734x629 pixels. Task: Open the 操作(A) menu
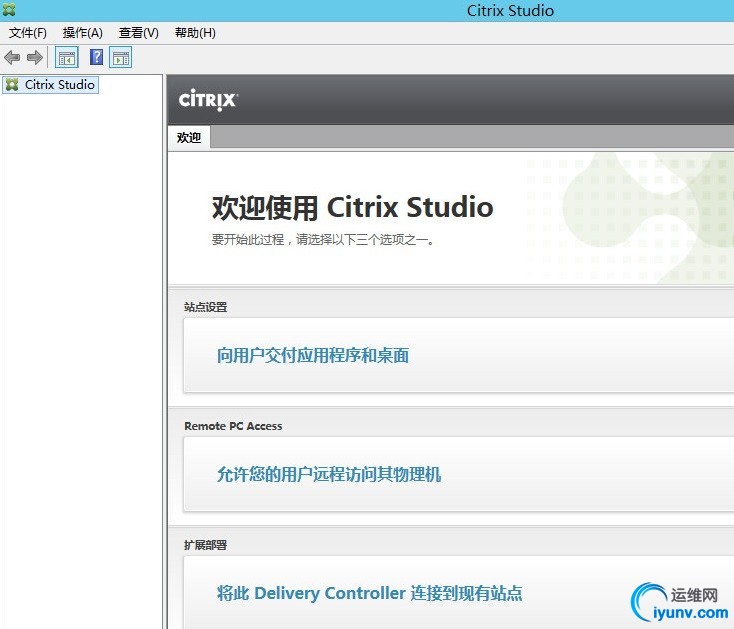pyautogui.click(x=82, y=33)
